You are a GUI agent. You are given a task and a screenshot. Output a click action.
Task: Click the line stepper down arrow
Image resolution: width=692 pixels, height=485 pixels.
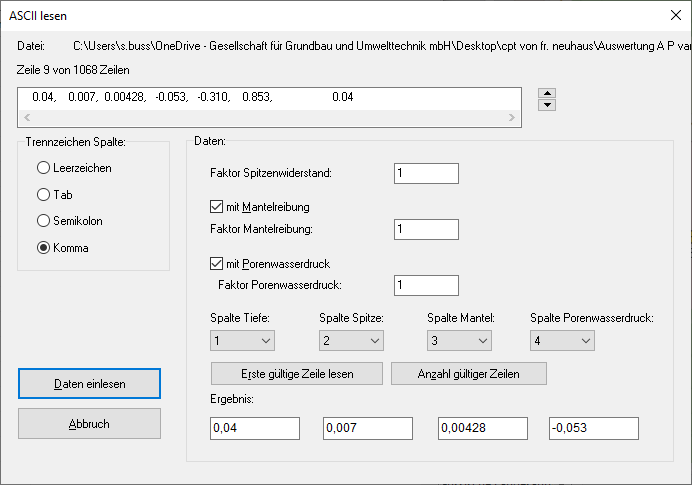[x=547, y=106]
